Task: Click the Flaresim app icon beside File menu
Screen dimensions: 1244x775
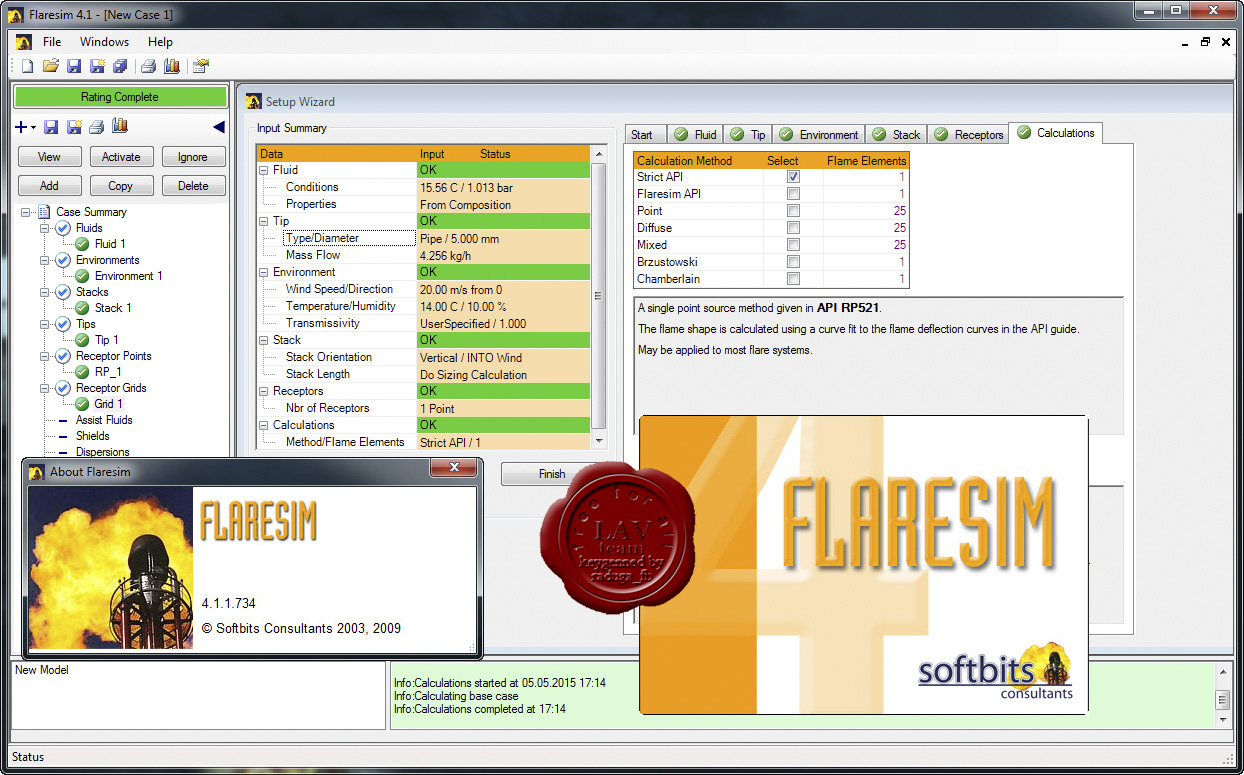Action: point(24,42)
